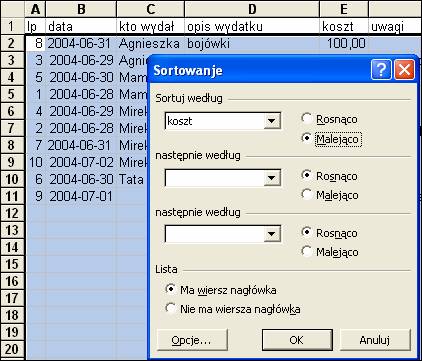Open Opcje... sort options
Viewport: 422px width, 361px height.
tap(192, 340)
